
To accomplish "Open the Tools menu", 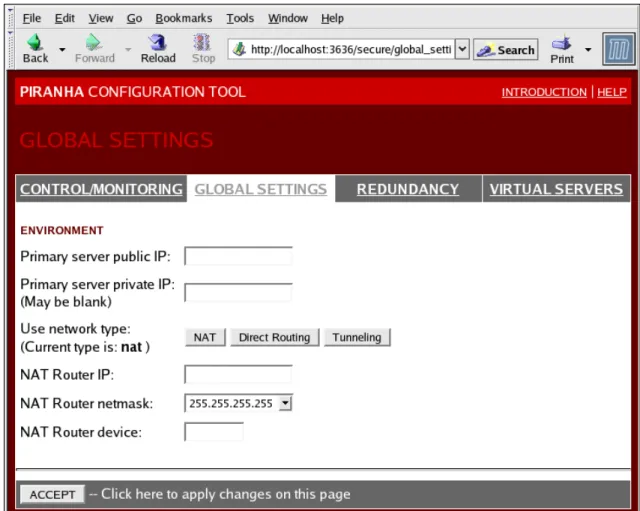I will click(x=240, y=18).
